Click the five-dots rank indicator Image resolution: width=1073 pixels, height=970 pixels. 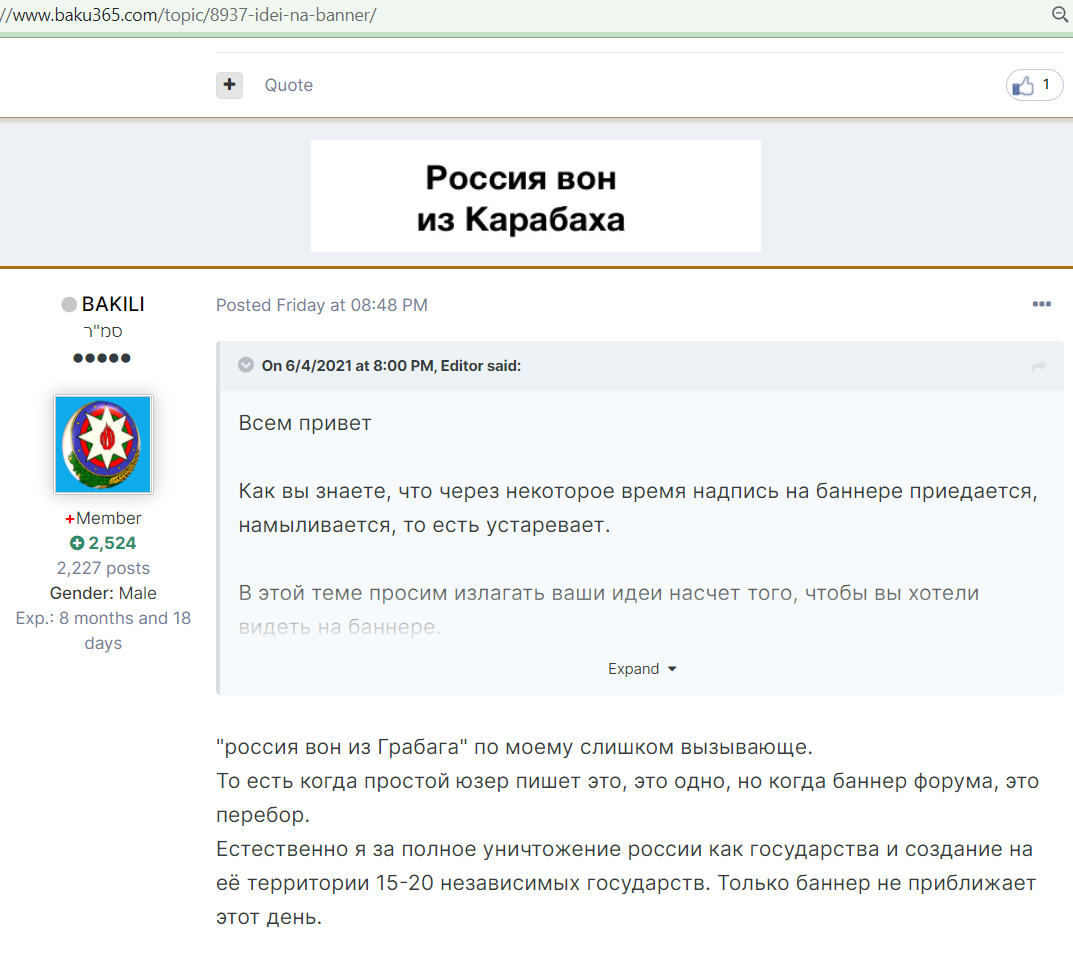(102, 357)
